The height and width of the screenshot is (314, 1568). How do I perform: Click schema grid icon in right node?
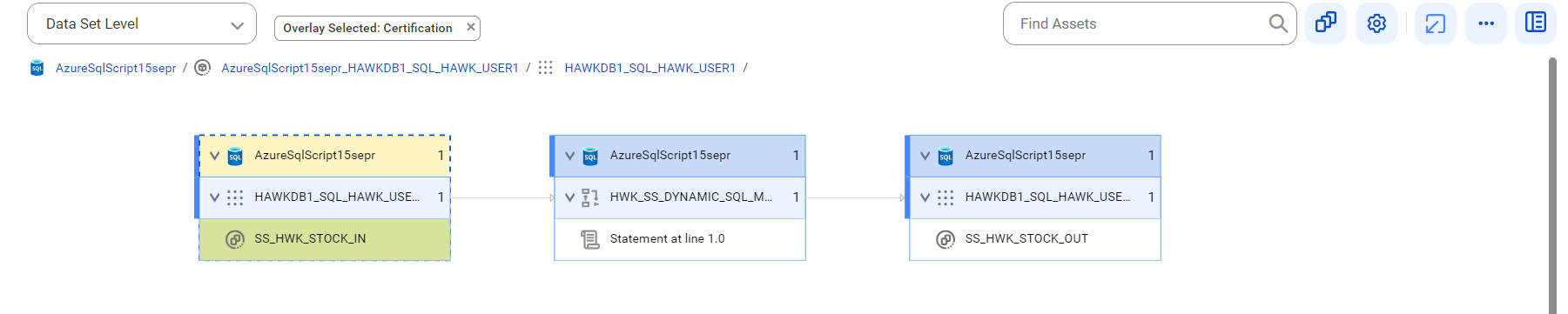946,197
